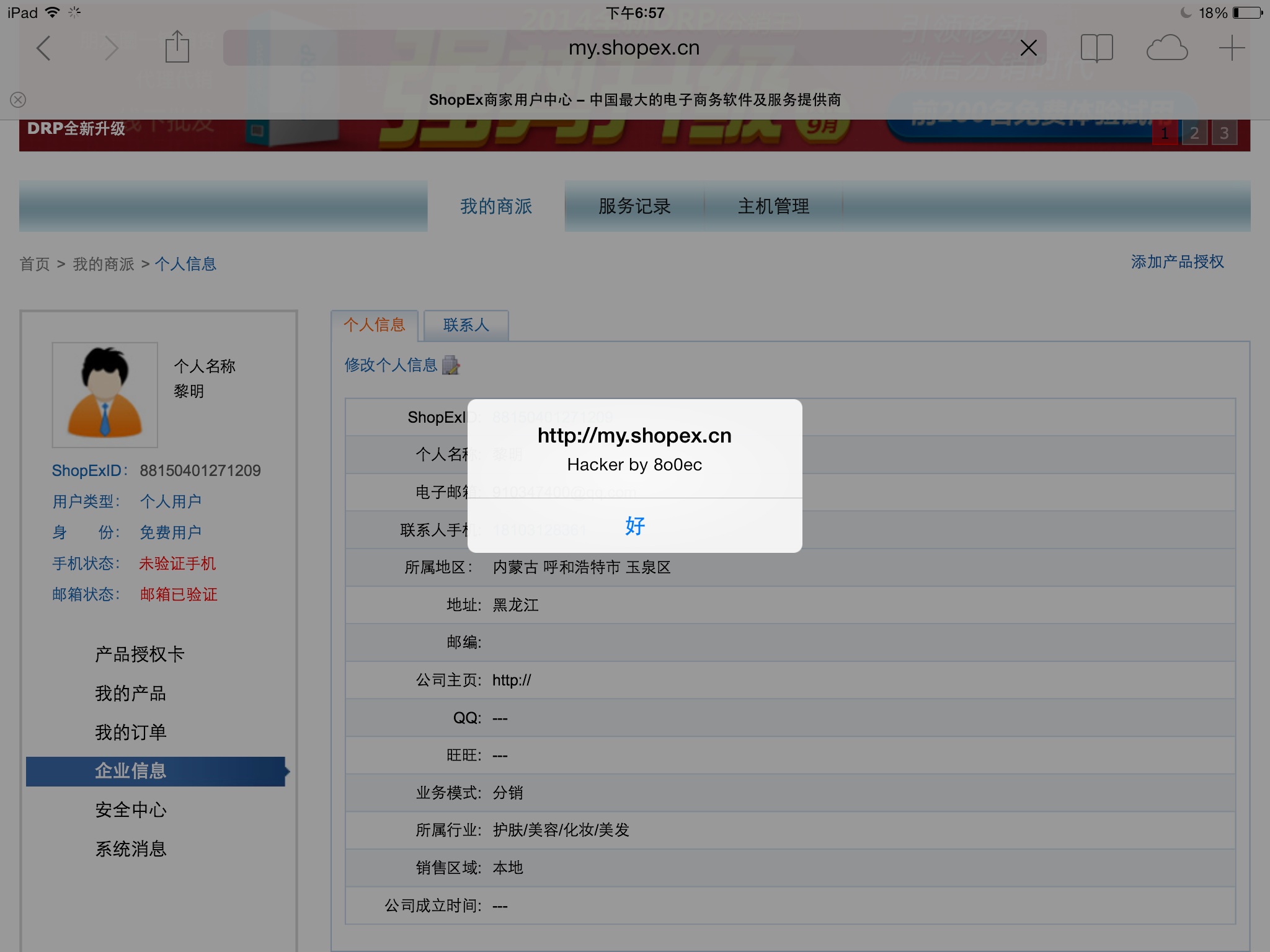Click the company homepage value http://
This screenshot has width=1270, height=952.
tap(512, 680)
